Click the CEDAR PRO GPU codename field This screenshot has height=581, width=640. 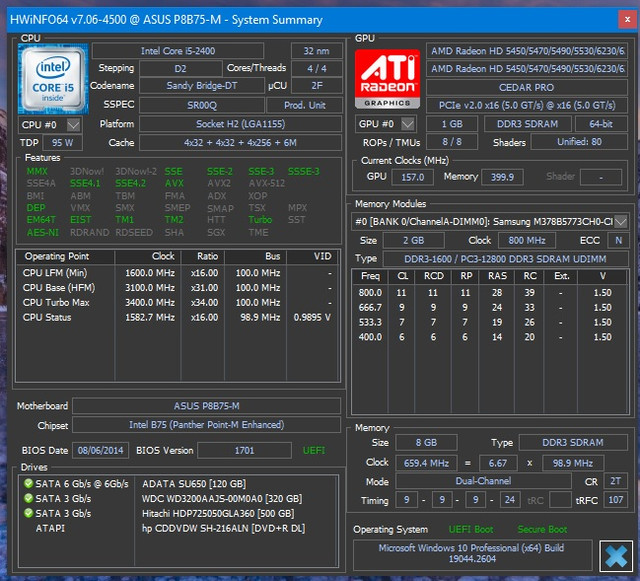point(527,87)
